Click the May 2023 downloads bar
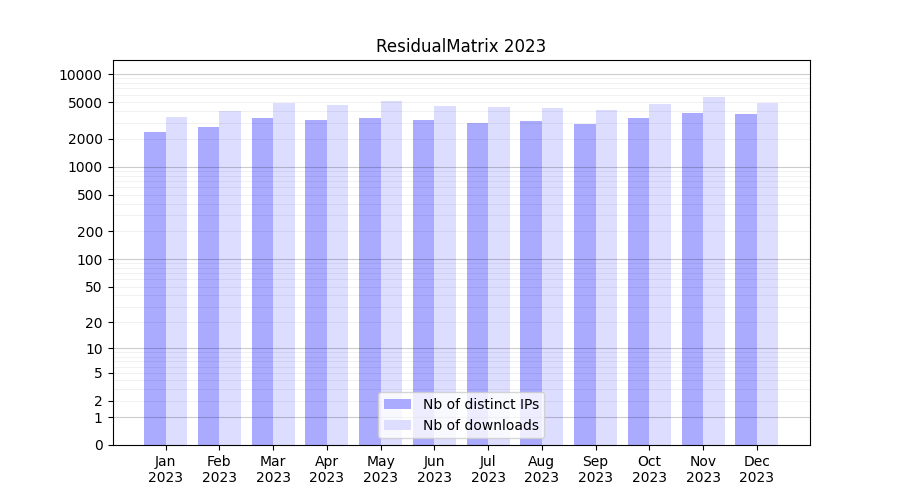The height and width of the screenshot is (500, 900). click(x=392, y=272)
